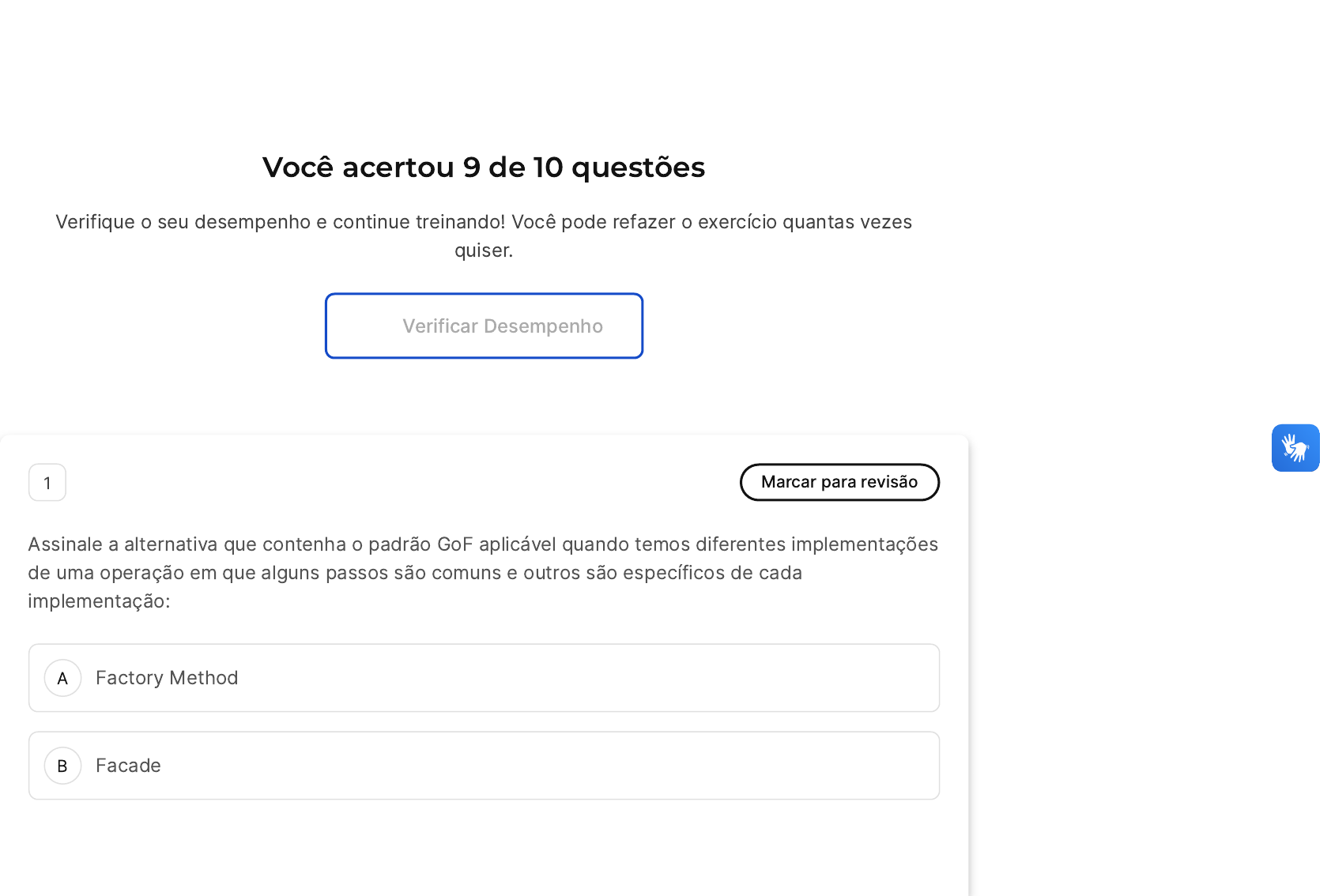
Task: Click the word "quiser." under the heading
Action: [484, 250]
